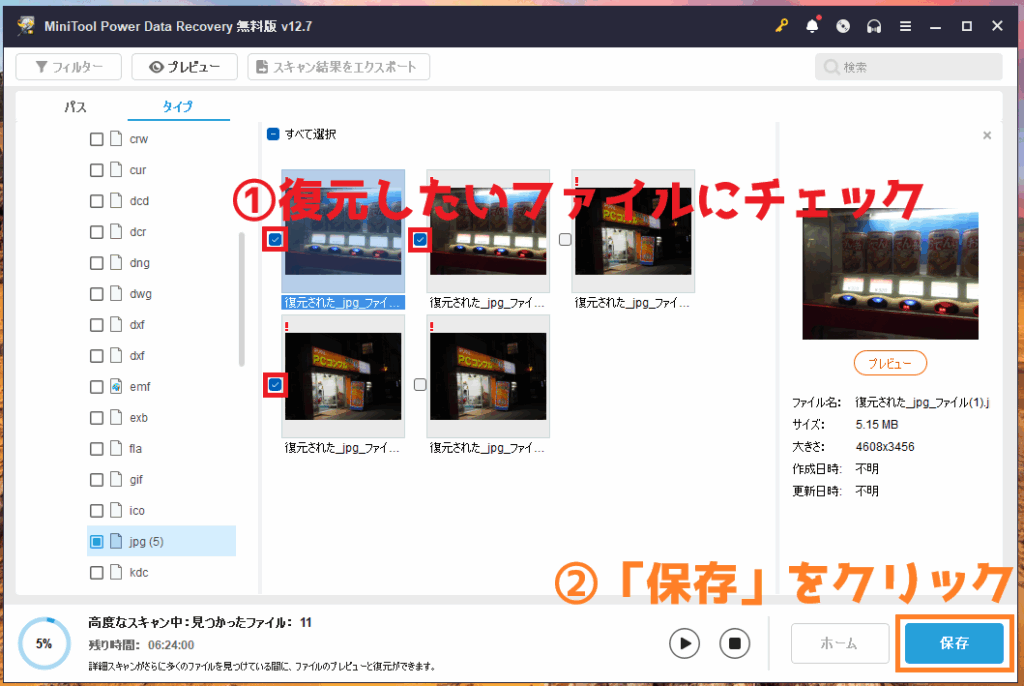Open the hamburger menu in title bar

point(905,26)
